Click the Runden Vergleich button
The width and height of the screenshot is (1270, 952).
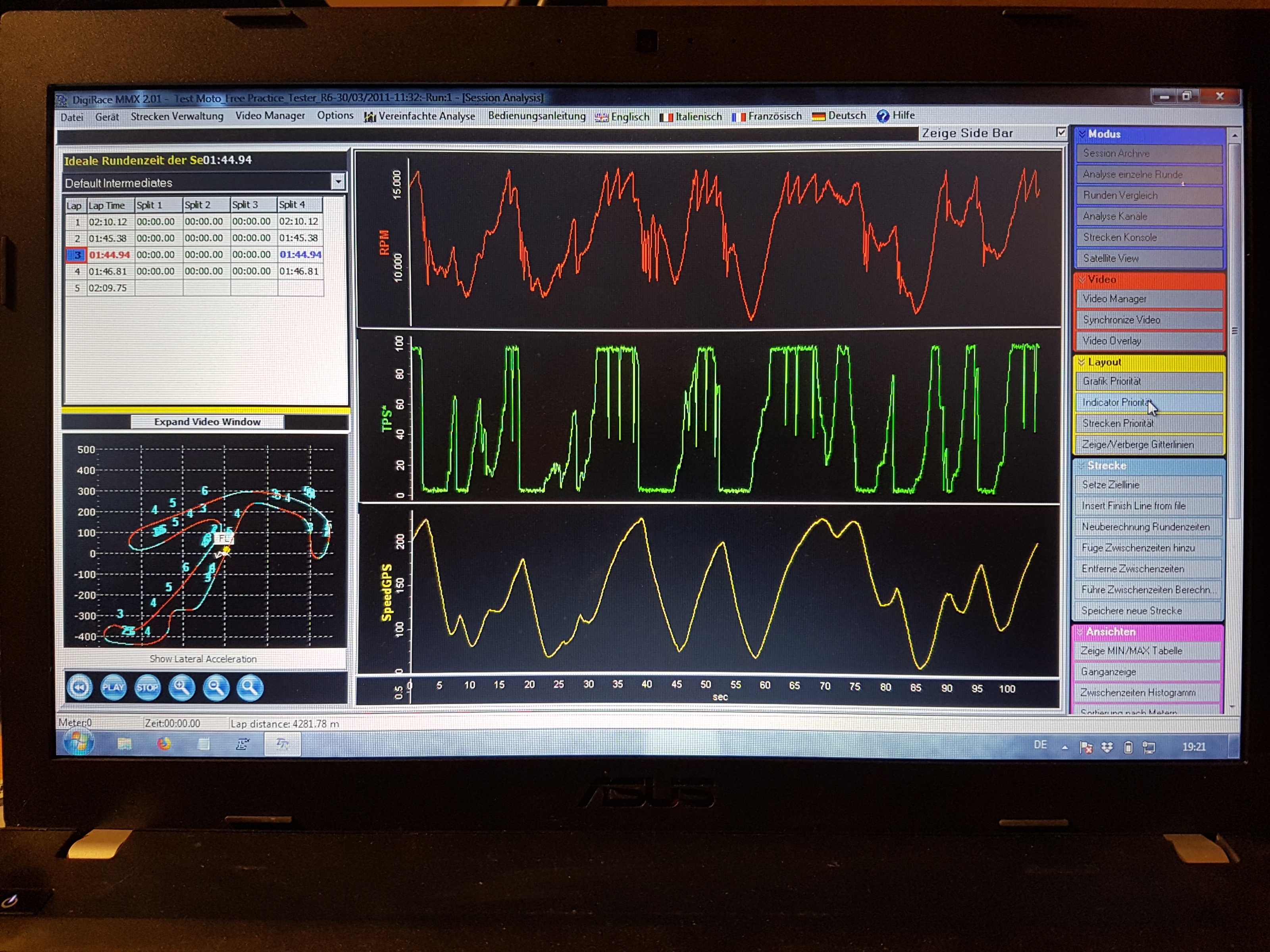pyautogui.click(x=1148, y=196)
